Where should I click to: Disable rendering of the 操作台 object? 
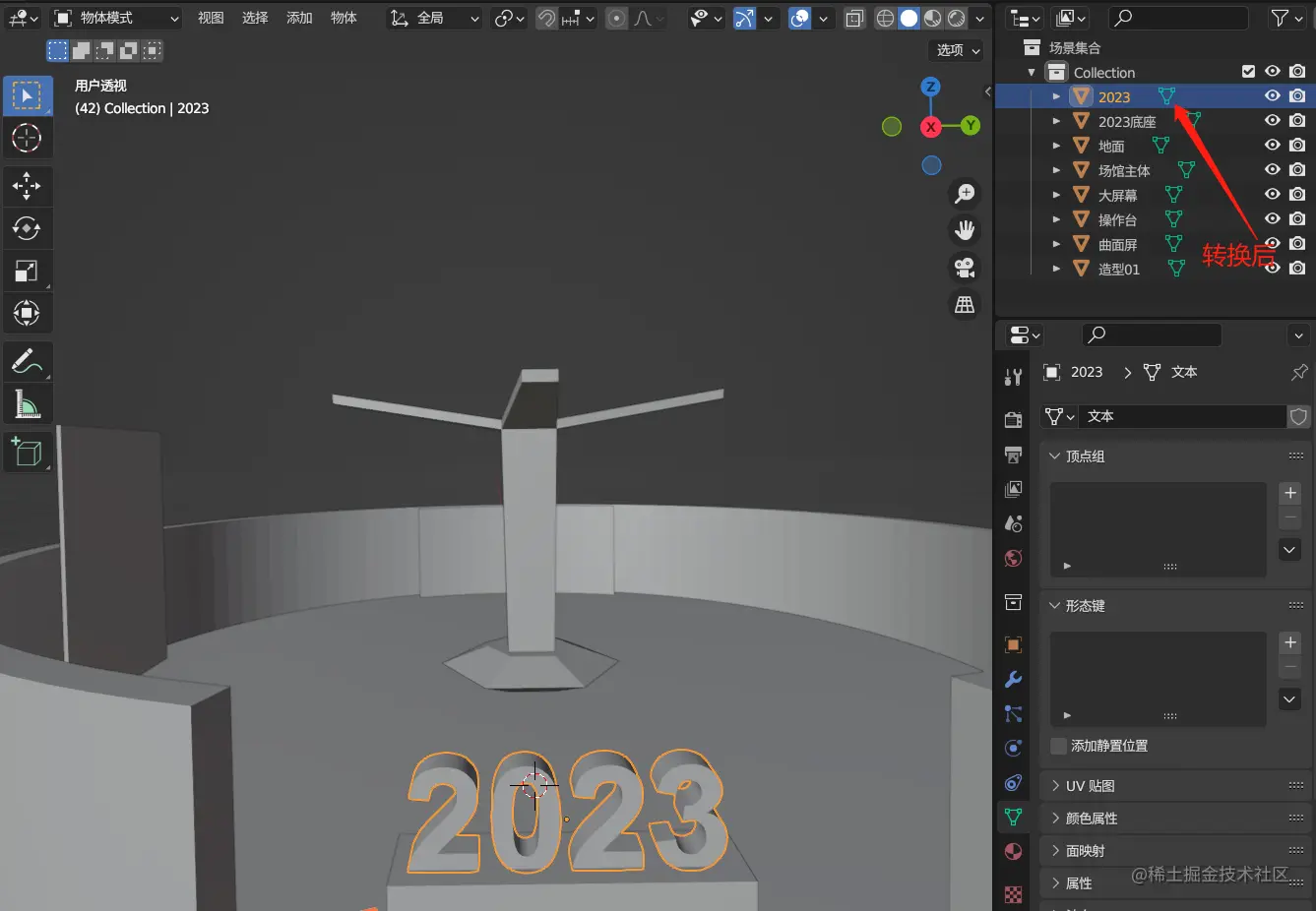(x=1297, y=219)
